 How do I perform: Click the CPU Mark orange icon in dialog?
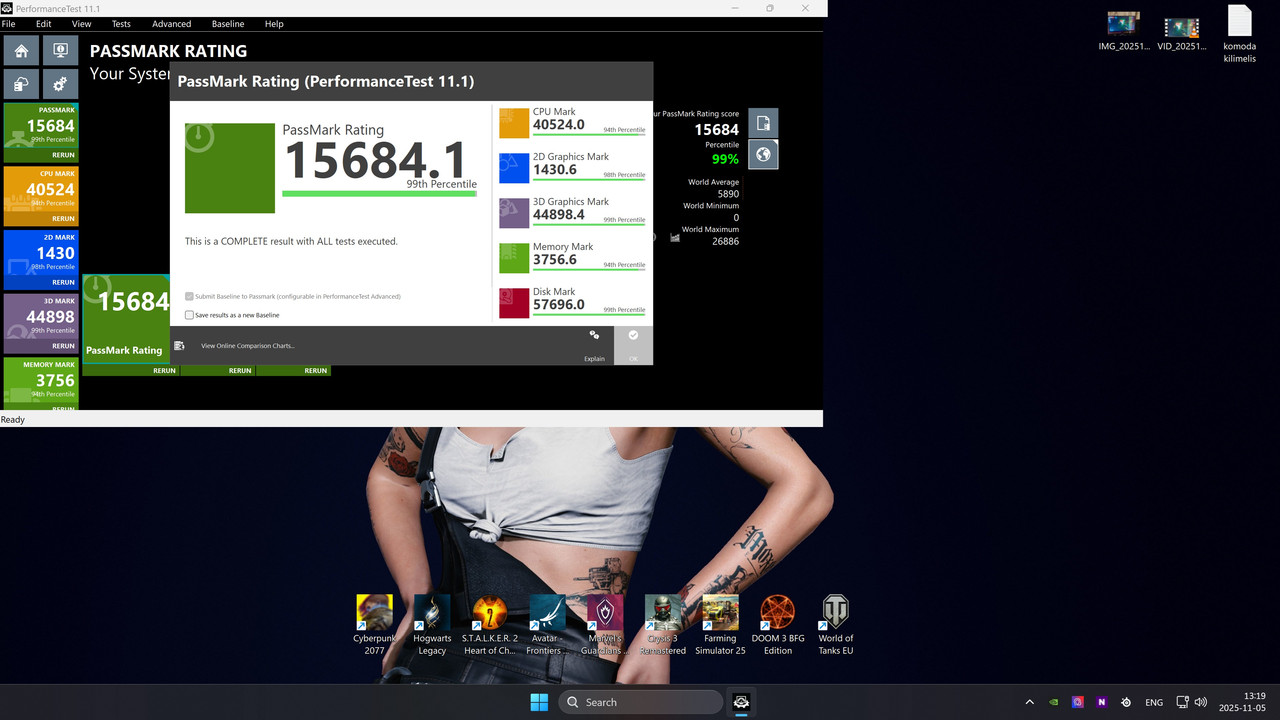tap(514, 123)
